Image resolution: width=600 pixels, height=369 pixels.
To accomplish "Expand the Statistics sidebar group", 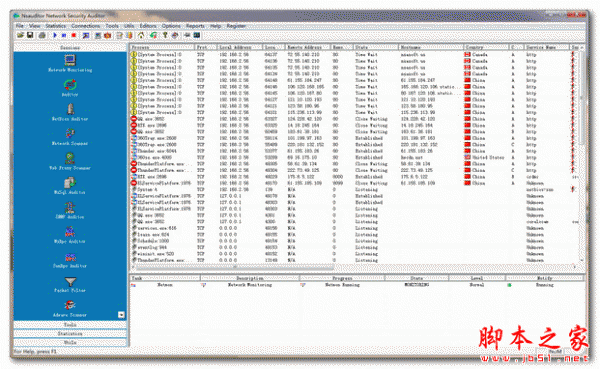I will [x=70, y=333].
